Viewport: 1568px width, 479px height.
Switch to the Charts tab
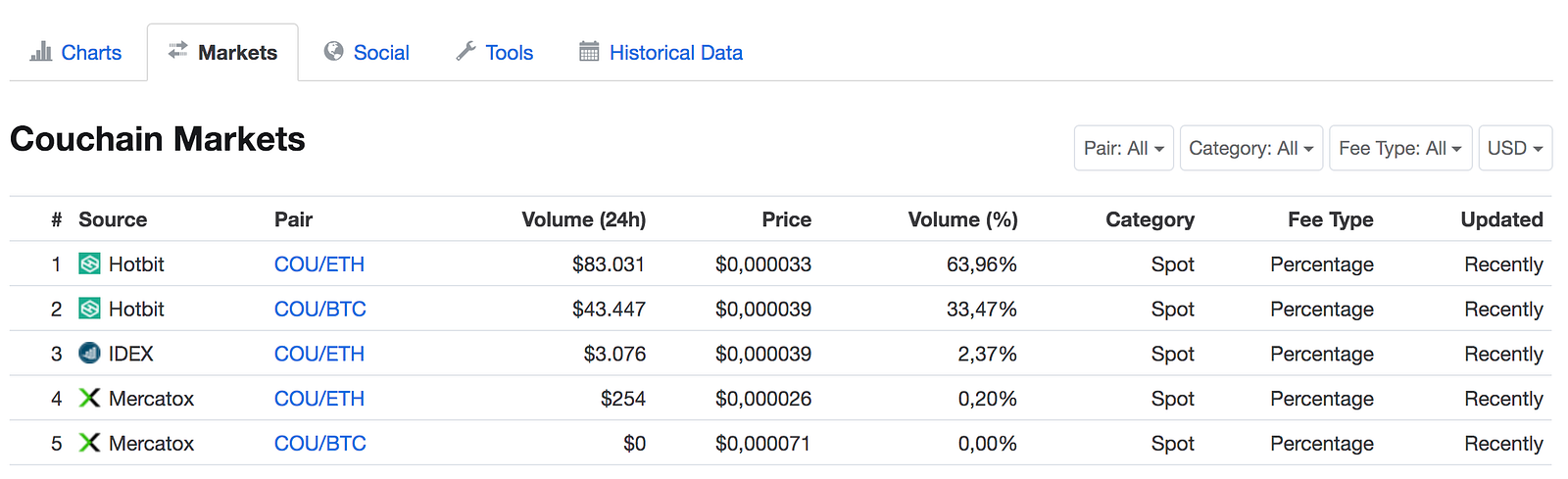tap(91, 53)
